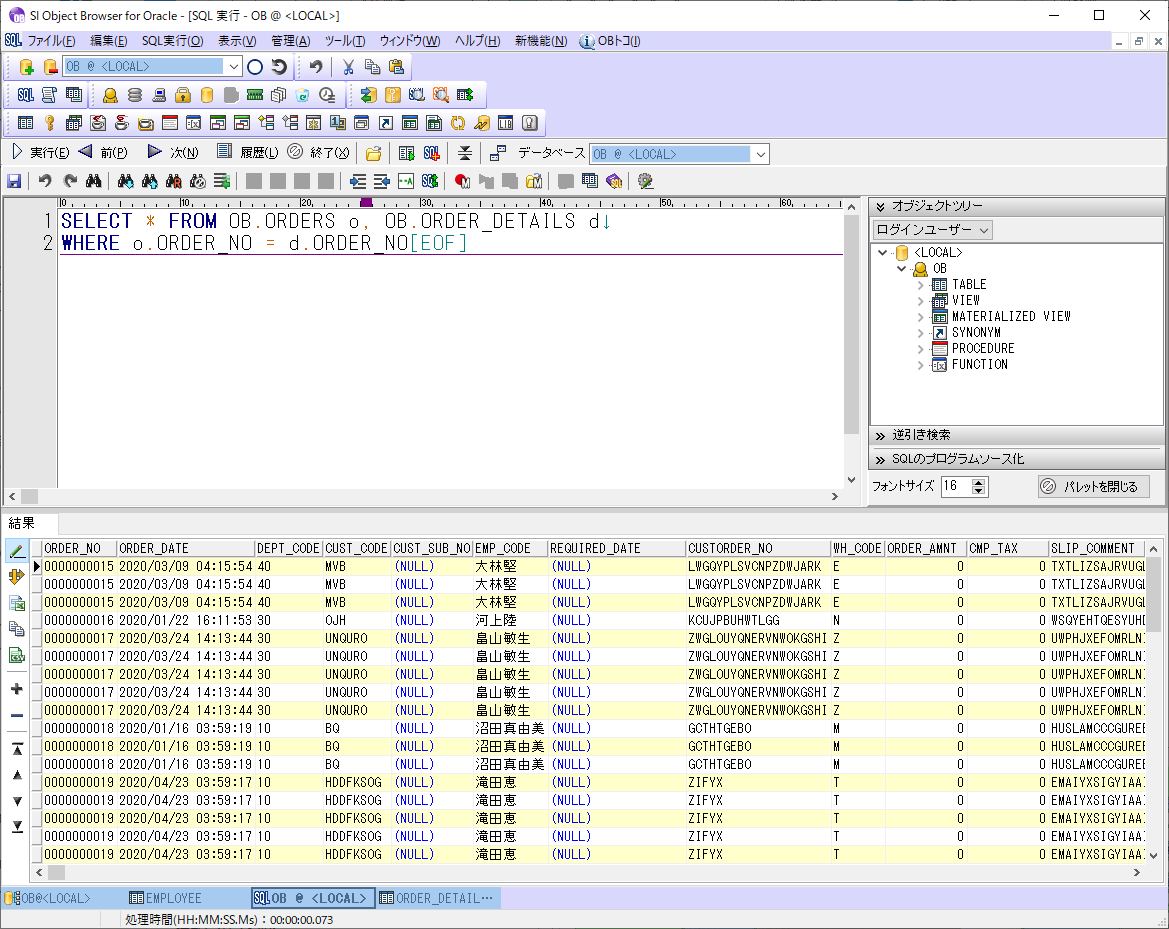This screenshot has height=929, width=1169.
Task: Click the パレットを閉じる button
Action: 1093,487
